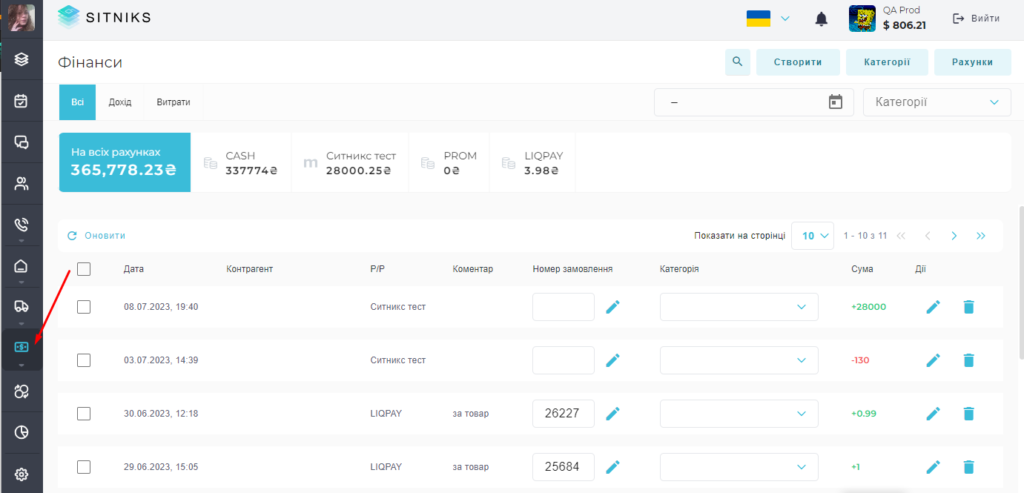Select the На всіх рахунках account card
This screenshot has height=493, width=1024.
point(125,163)
